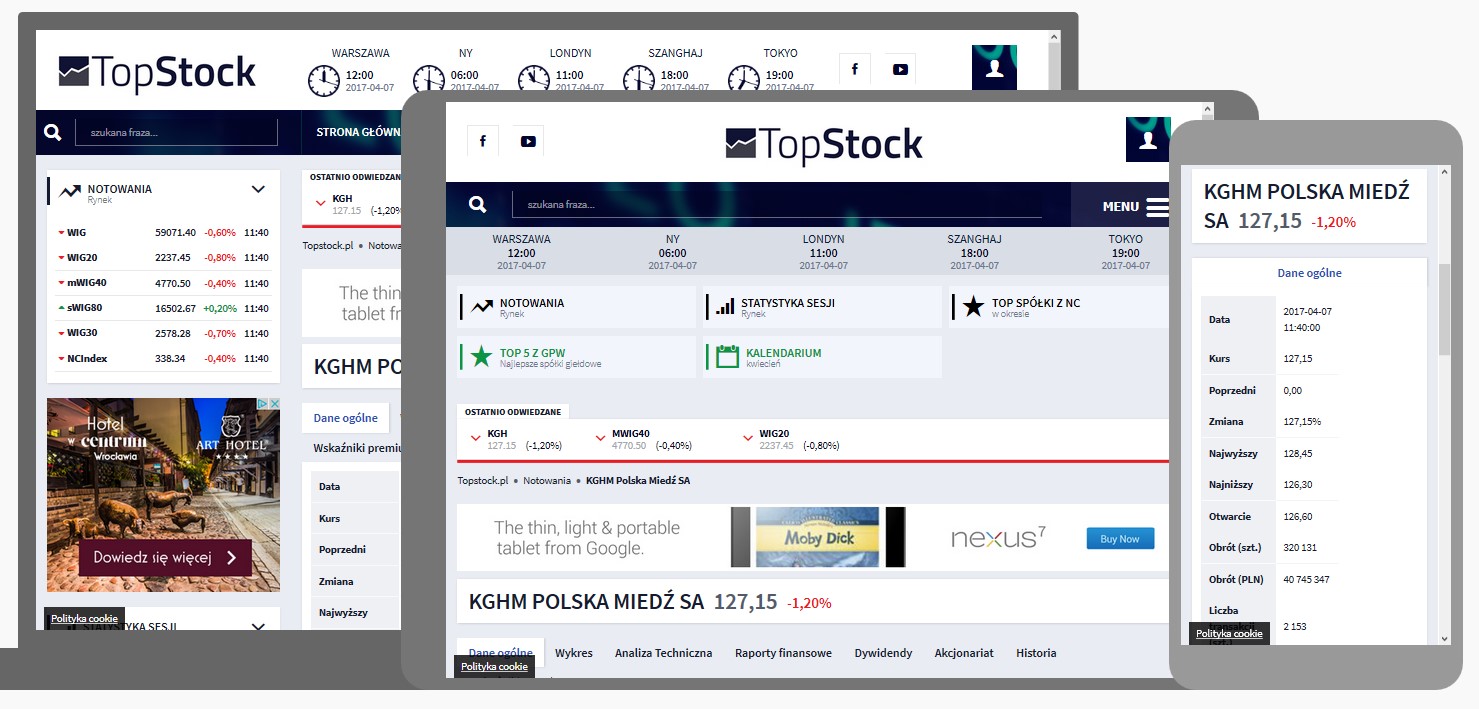Screen dimensions: 1479x709
Task: Select the sWIG80 row in desktop quotes list
Action: click(163, 308)
